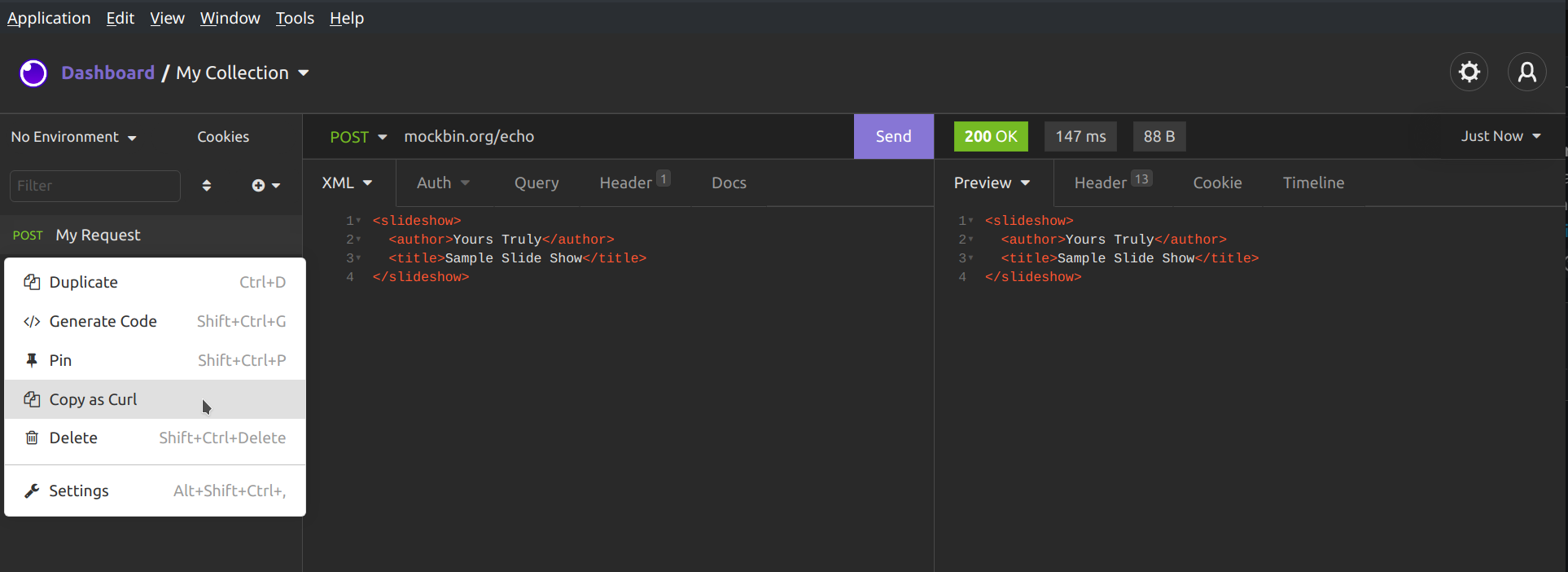Open the Auth type dropdown

pyautogui.click(x=443, y=183)
